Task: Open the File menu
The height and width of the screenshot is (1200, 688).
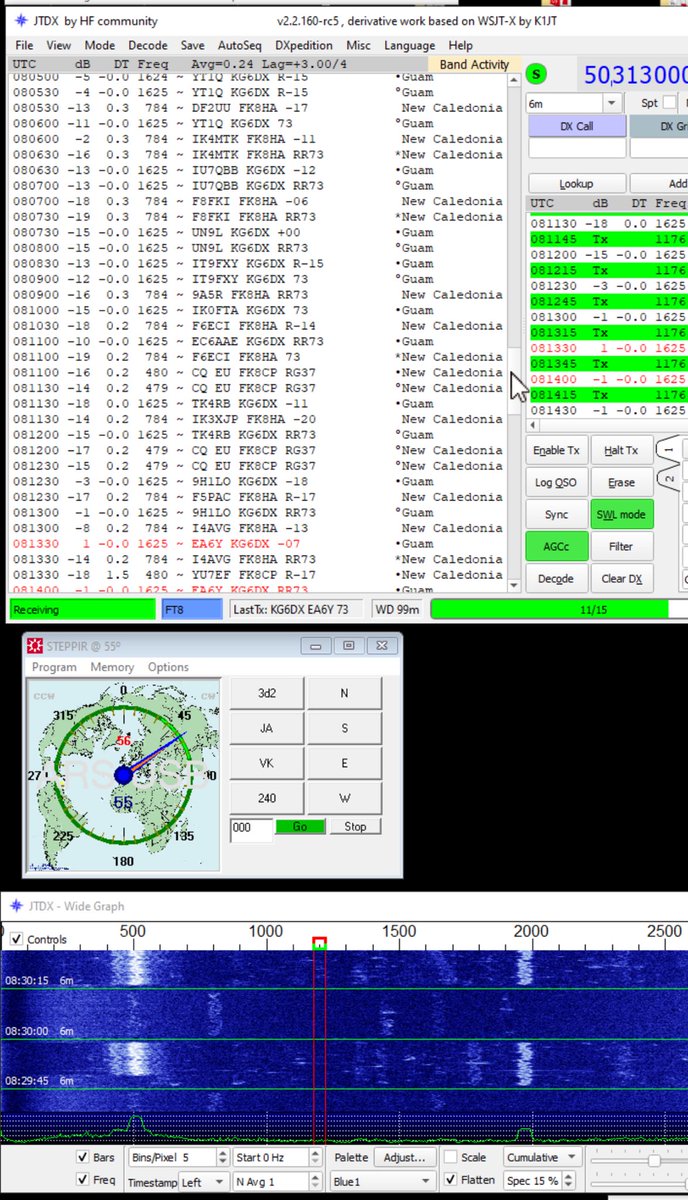Action: point(25,45)
